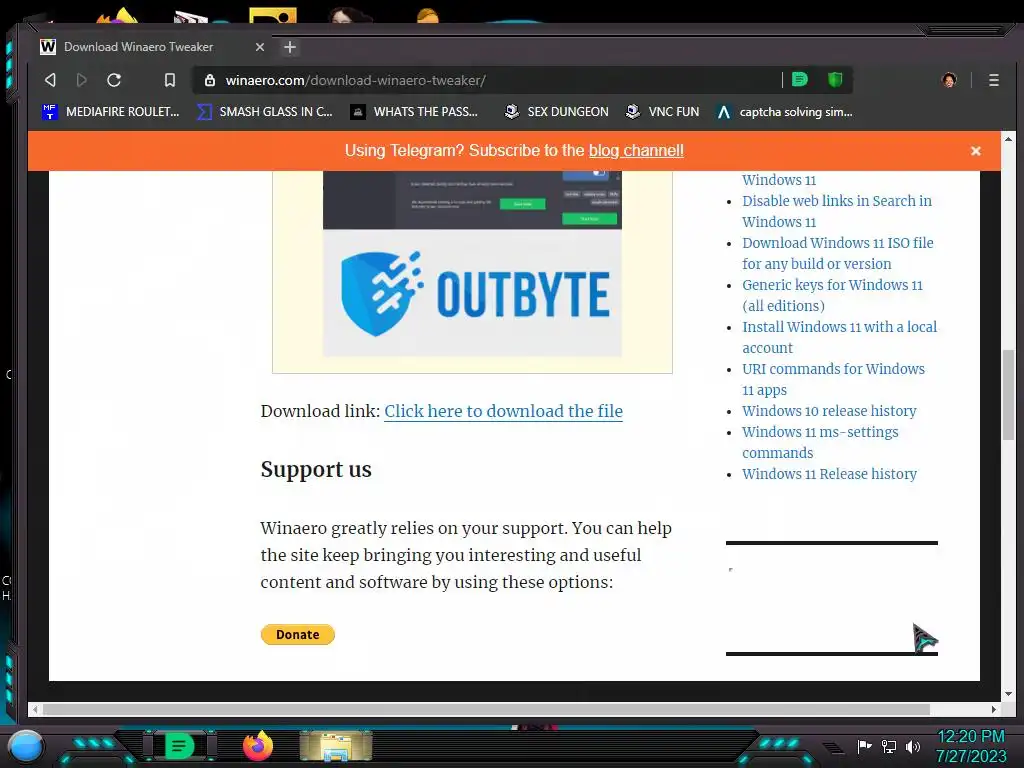Open the taskbar clock showing 12:20 PM
The image size is (1024, 768).
pos(971,746)
